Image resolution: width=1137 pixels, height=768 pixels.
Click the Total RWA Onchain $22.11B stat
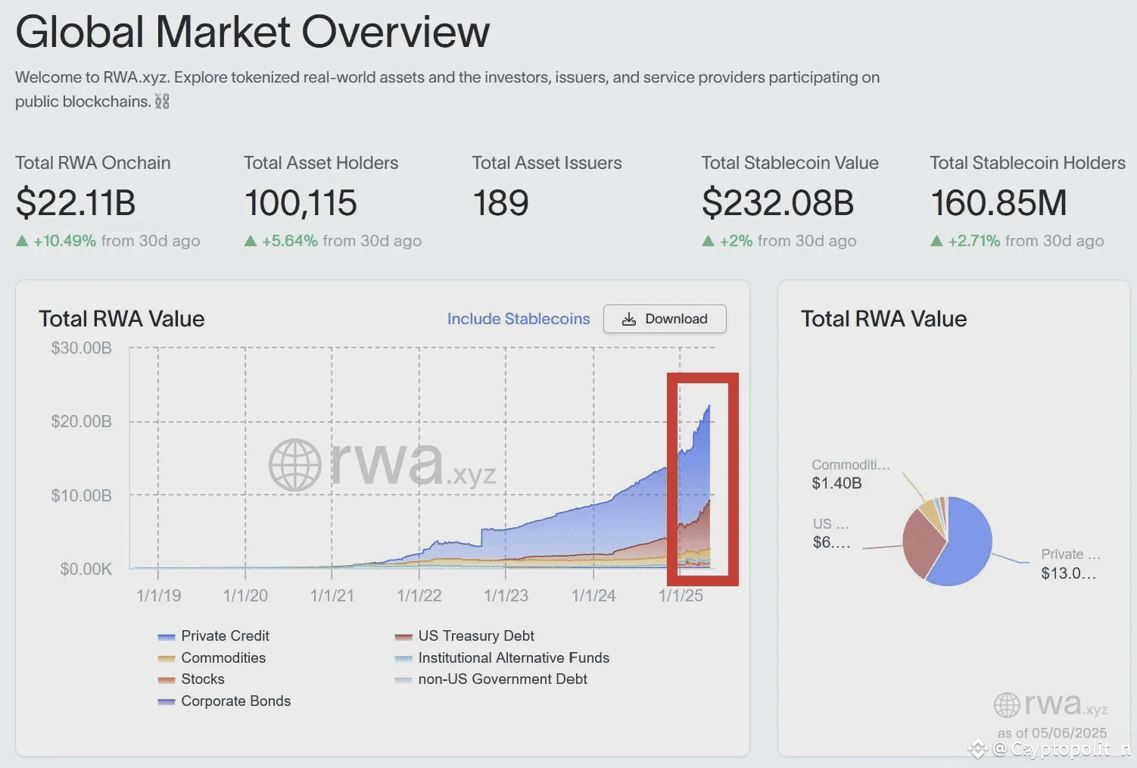tap(75, 202)
